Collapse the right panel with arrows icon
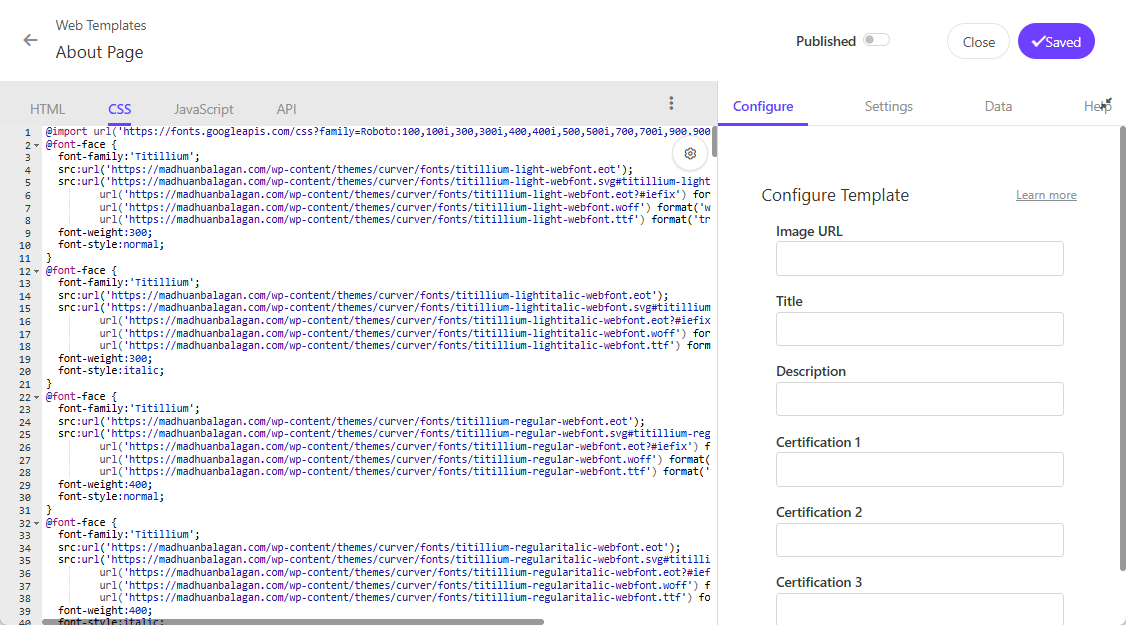The width and height of the screenshot is (1126, 625). pos(1105,103)
